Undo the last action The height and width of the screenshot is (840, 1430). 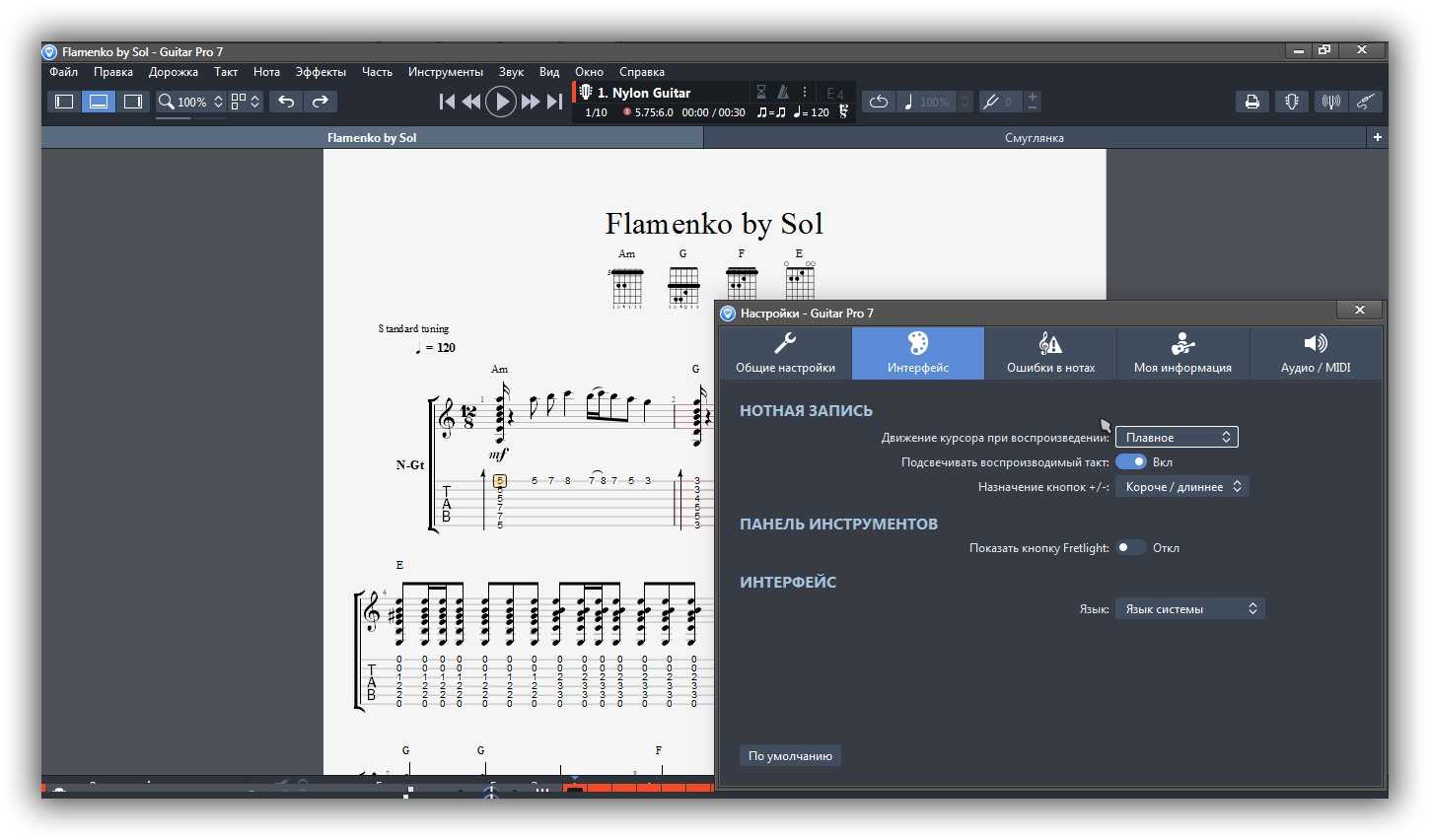[286, 102]
